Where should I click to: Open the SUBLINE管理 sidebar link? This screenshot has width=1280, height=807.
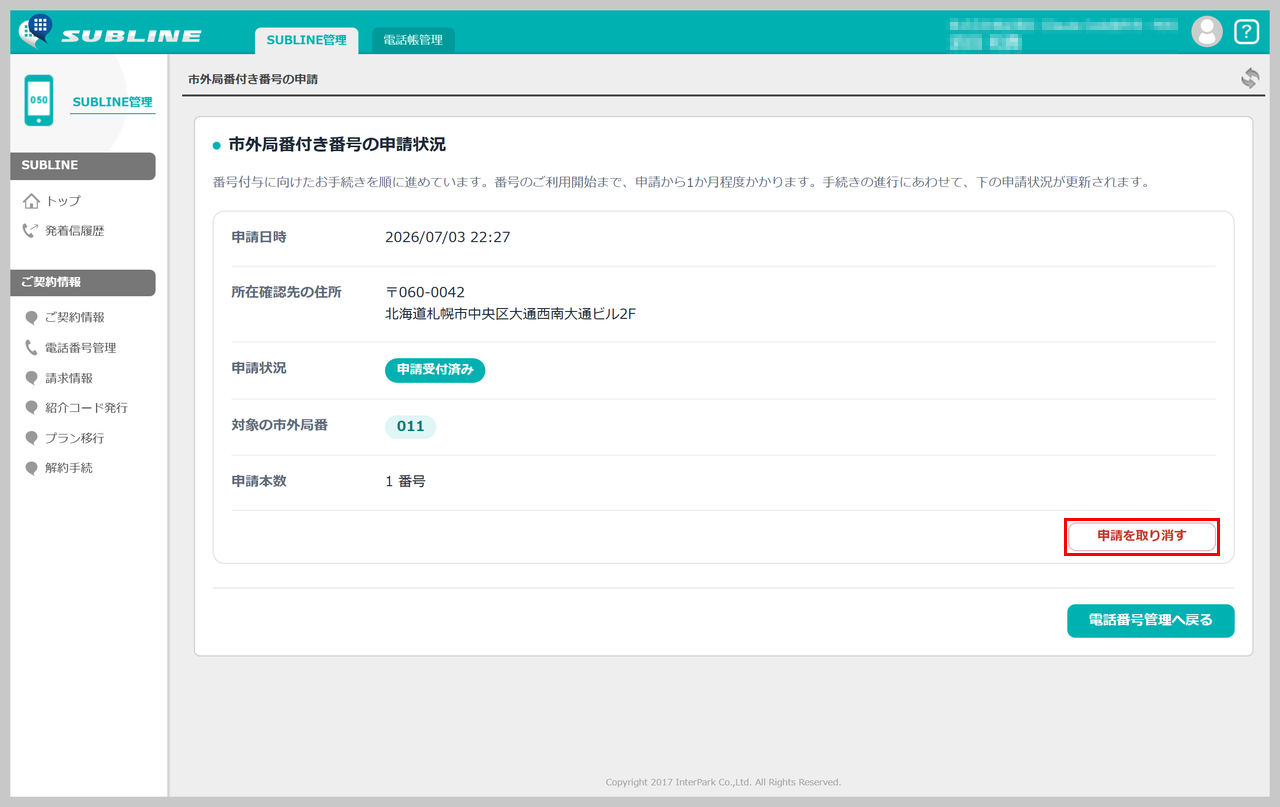(112, 102)
